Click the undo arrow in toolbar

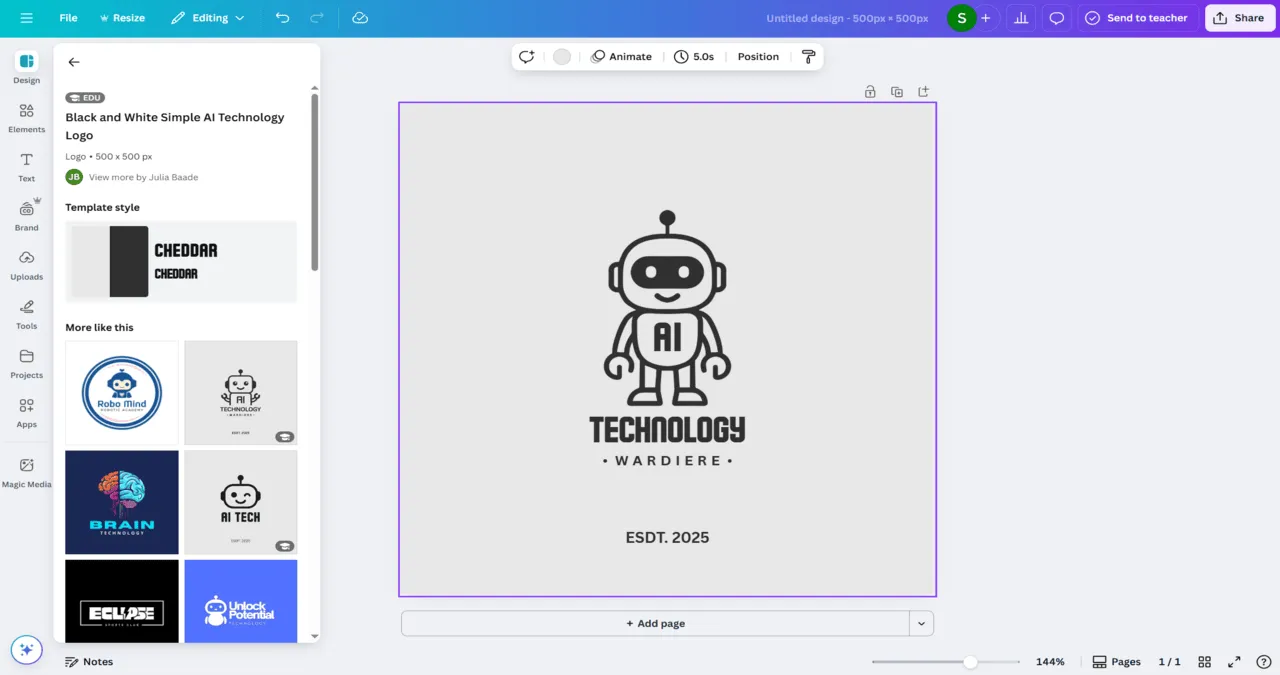click(x=281, y=17)
